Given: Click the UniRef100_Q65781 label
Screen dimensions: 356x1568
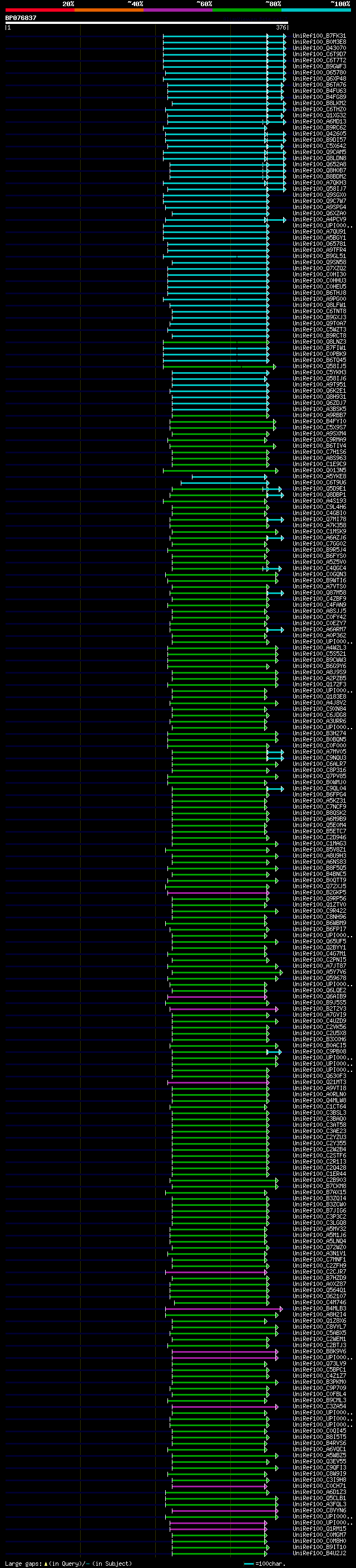Looking at the screenshot, I should pyautogui.click(x=319, y=244).
